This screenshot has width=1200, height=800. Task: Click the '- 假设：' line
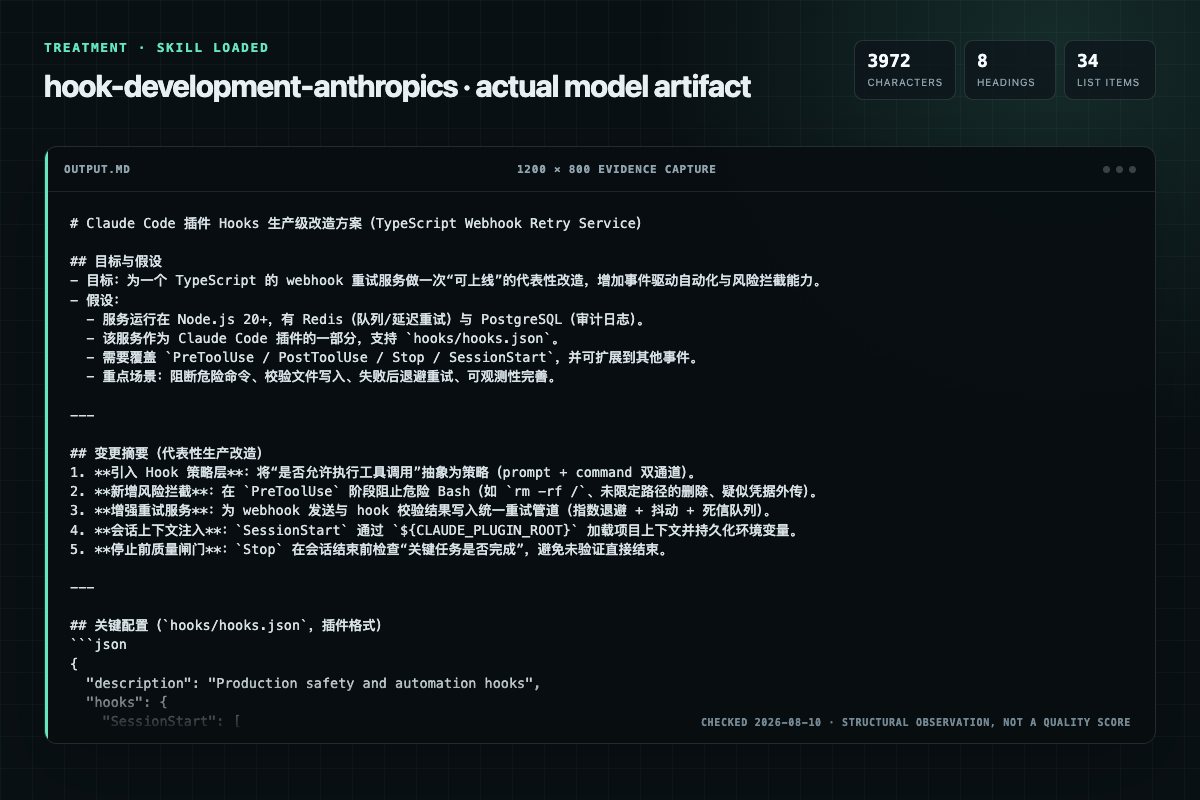pos(94,300)
